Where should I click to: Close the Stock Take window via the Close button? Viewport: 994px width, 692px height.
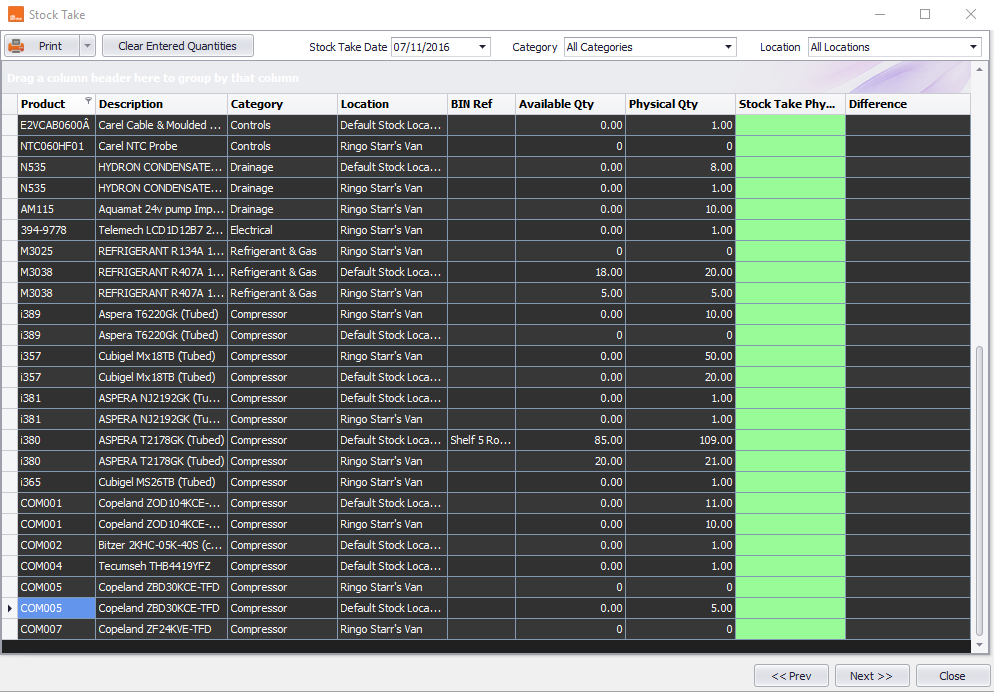tap(951, 675)
